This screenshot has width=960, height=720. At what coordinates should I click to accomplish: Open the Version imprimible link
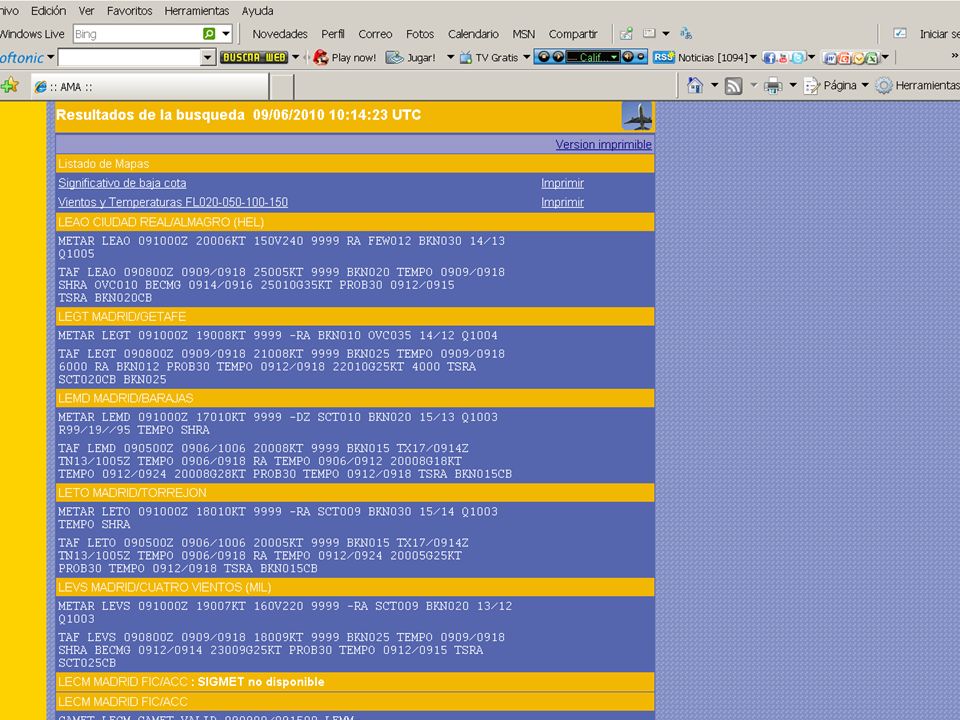603,144
